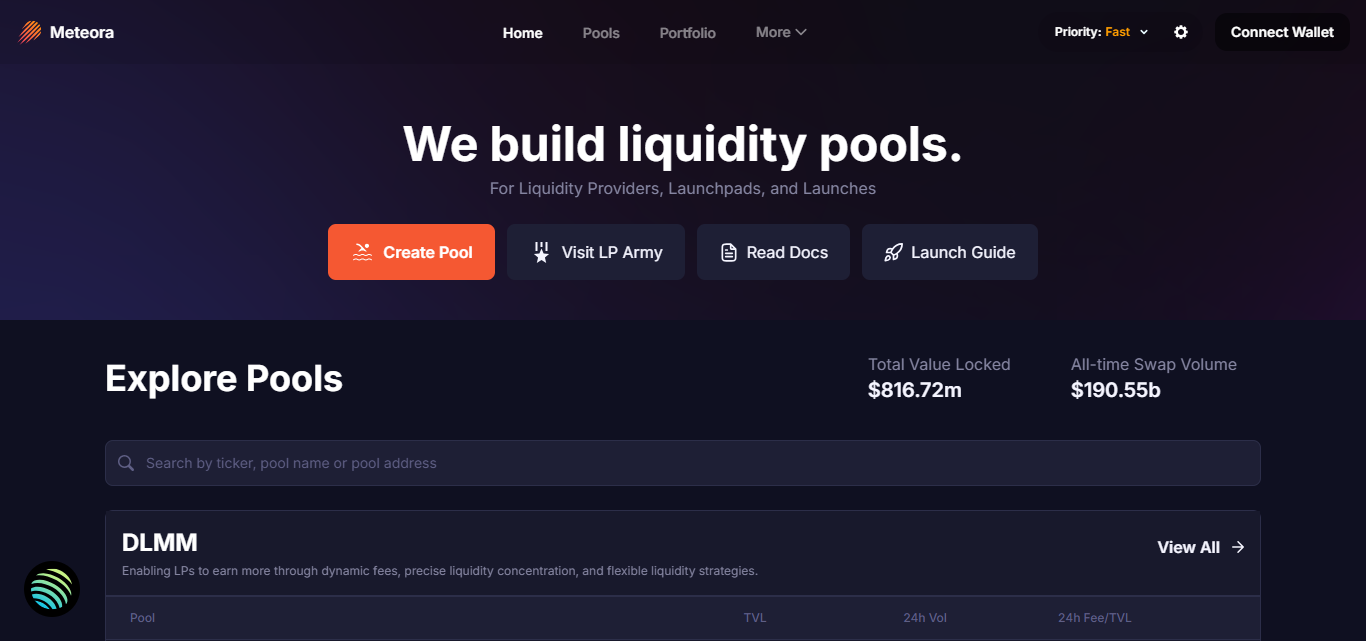Click the rocket icon on Launch Guide

[893, 252]
